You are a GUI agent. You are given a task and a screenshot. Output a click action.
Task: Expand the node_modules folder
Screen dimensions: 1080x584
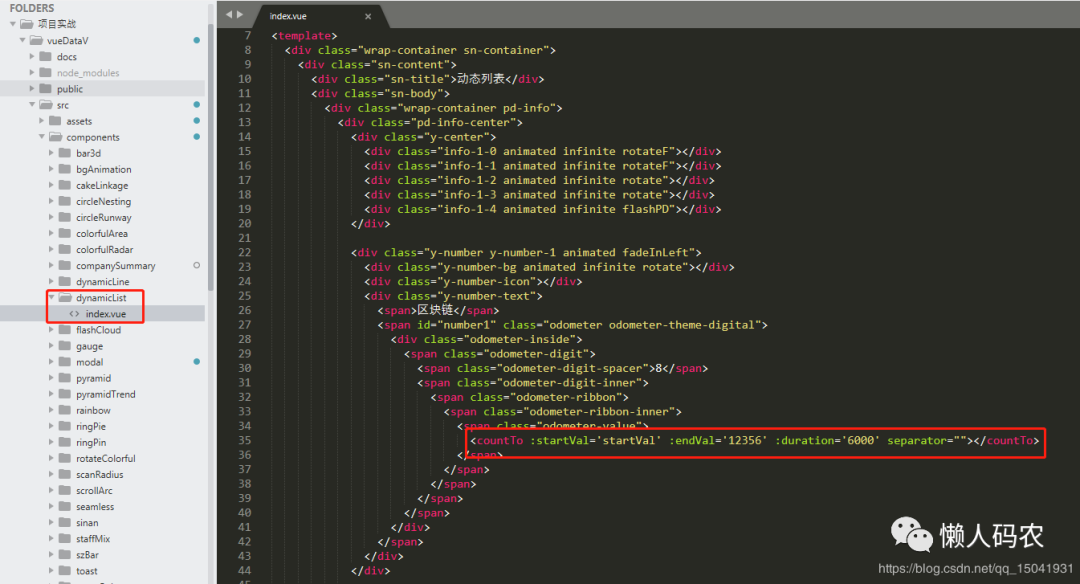32,72
